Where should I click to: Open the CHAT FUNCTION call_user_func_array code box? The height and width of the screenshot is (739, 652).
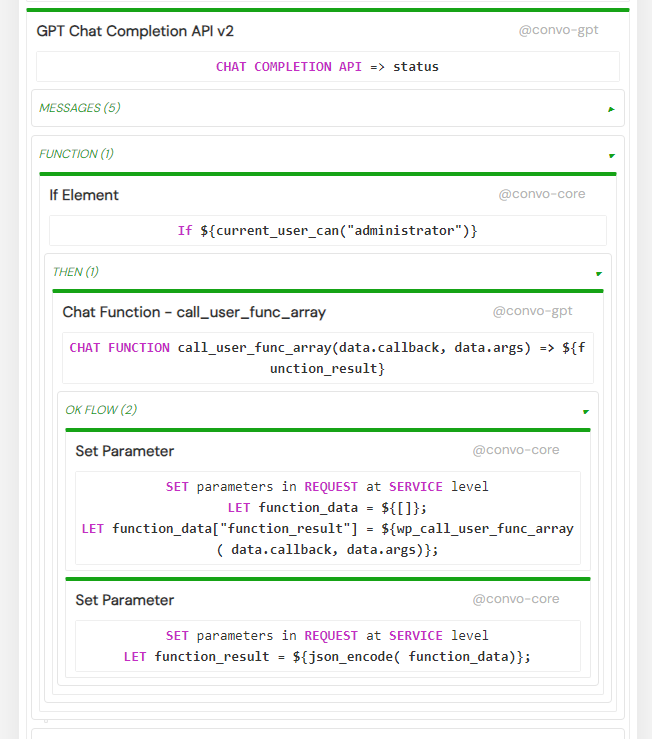[328, 358]
